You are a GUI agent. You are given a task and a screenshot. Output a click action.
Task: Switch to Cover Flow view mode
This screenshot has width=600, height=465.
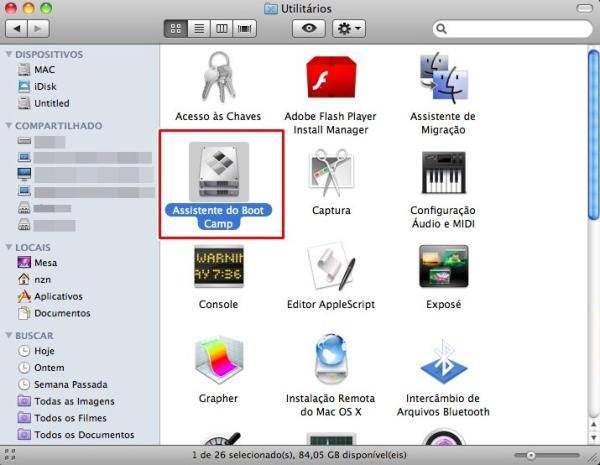point(245,29)
